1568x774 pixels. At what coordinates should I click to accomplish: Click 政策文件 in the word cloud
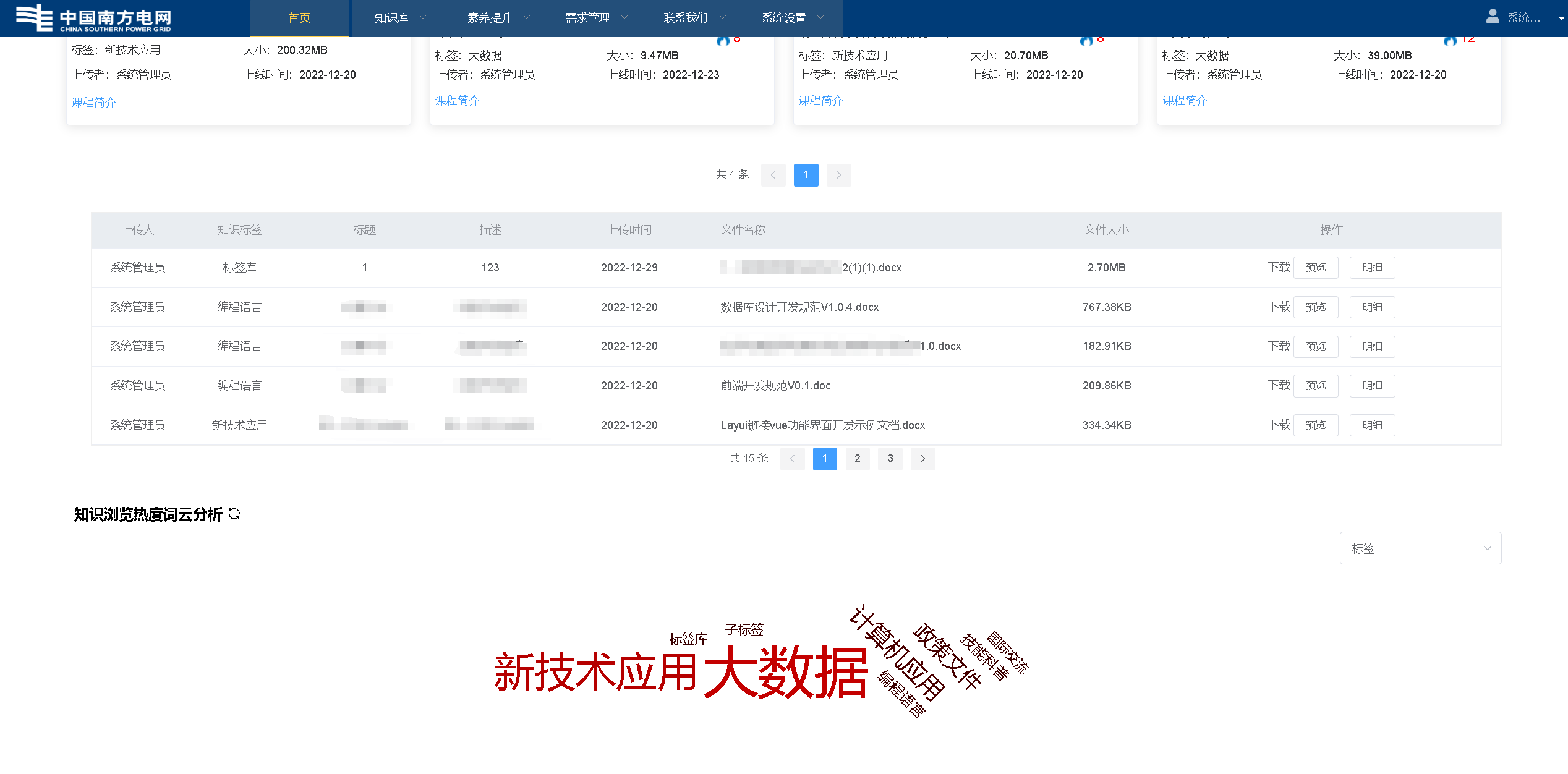[947, 656]
